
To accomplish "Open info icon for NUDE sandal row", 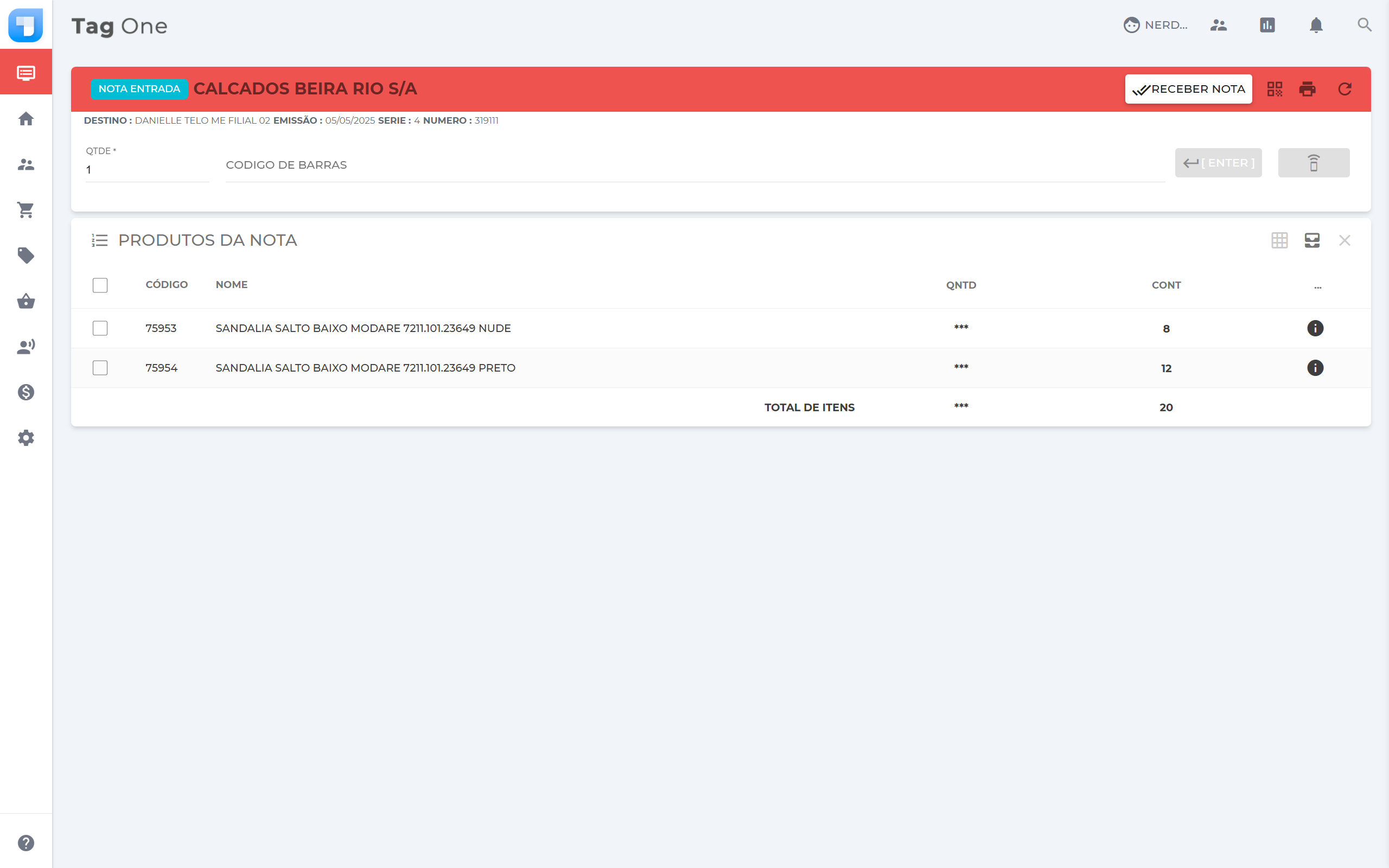I will [1315, 328].
